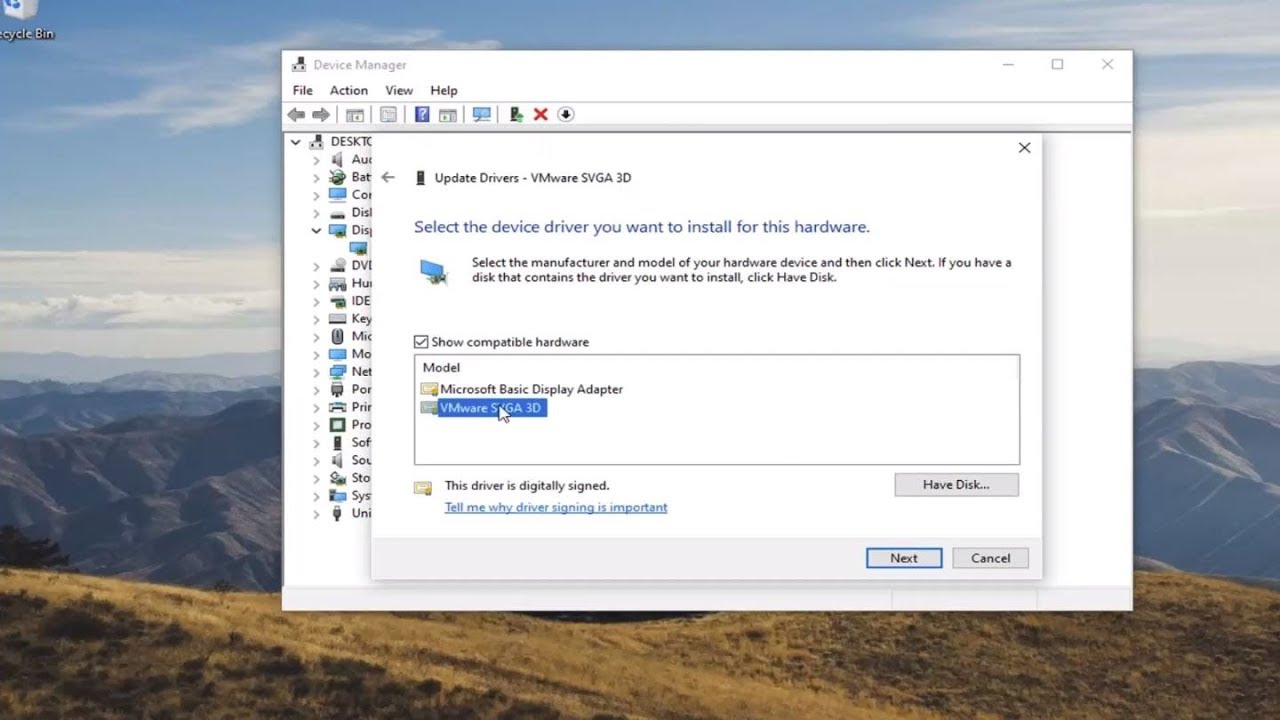Close the Update Drivers dialog
This screenshot has width=1280, height=720.
pyautogui.click(x=1024, y=147)
